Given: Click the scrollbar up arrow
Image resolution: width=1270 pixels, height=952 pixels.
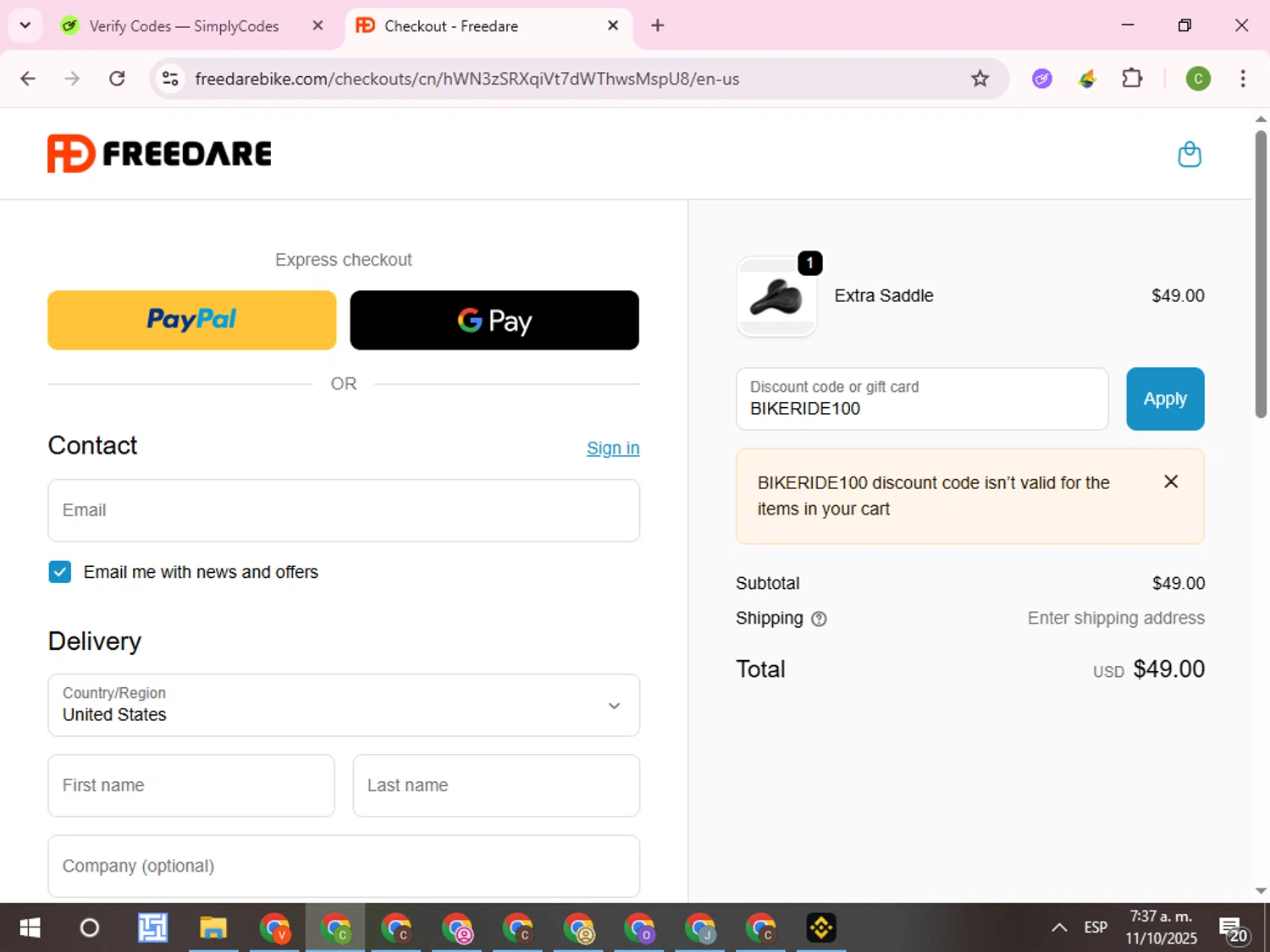Looking at the screenshot, I should click(1261, 118).
